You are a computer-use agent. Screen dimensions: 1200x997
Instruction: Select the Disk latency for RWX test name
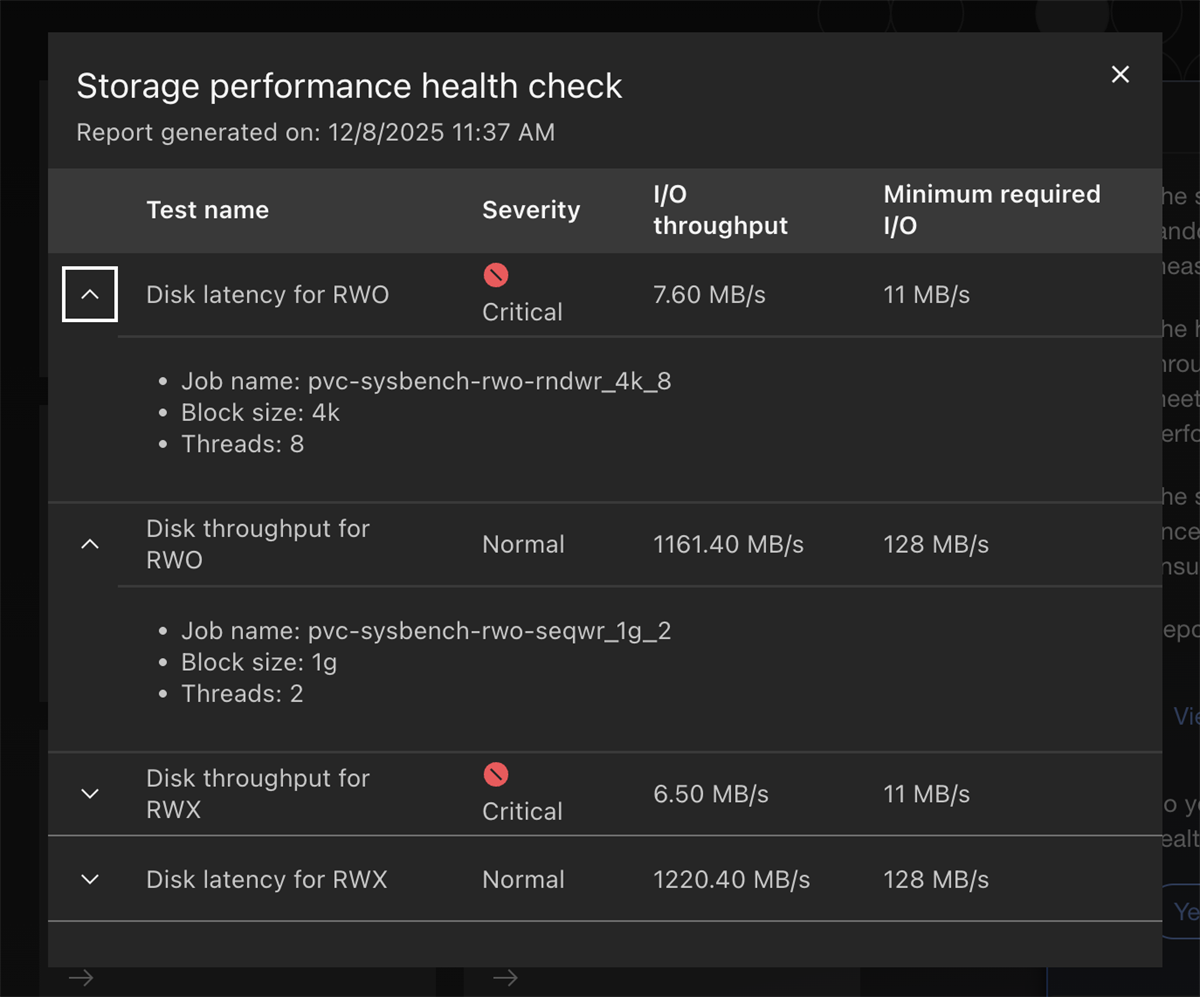(266, 879)
